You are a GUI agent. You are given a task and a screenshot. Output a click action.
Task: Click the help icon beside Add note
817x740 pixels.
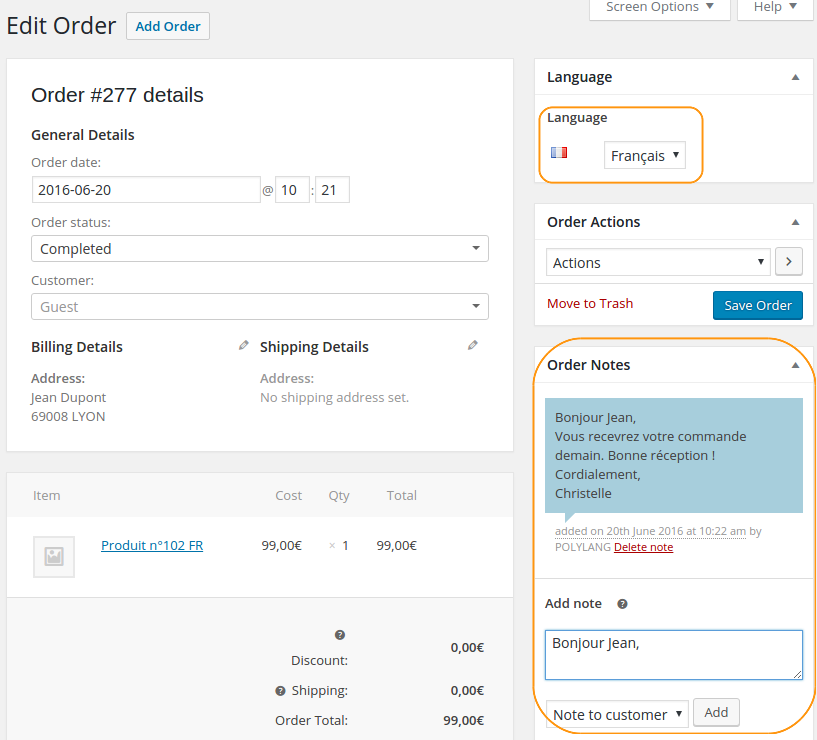click(x=622, y=604)
